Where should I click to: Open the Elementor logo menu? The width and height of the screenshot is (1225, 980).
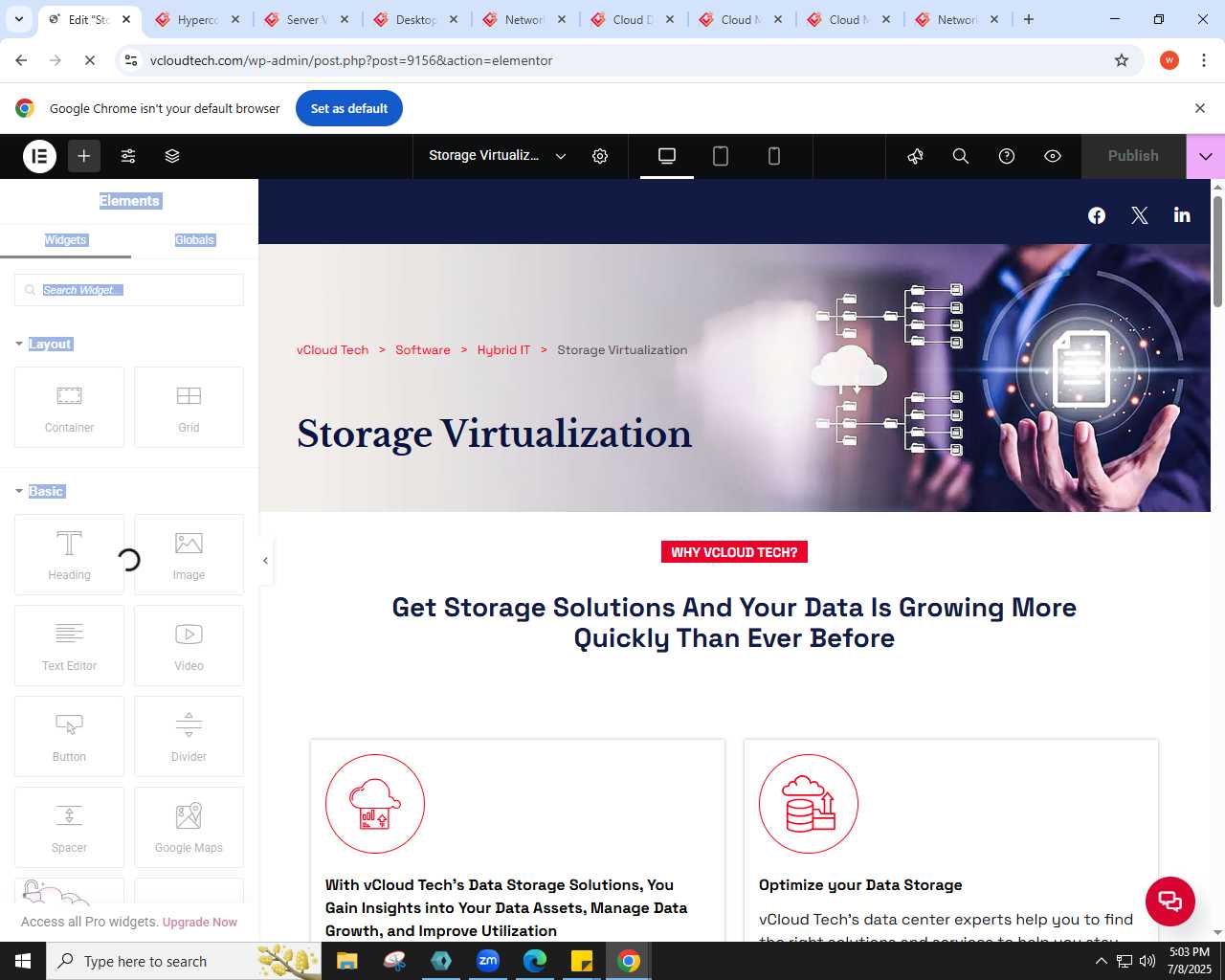pyautogui.click(x=39, y=156)
